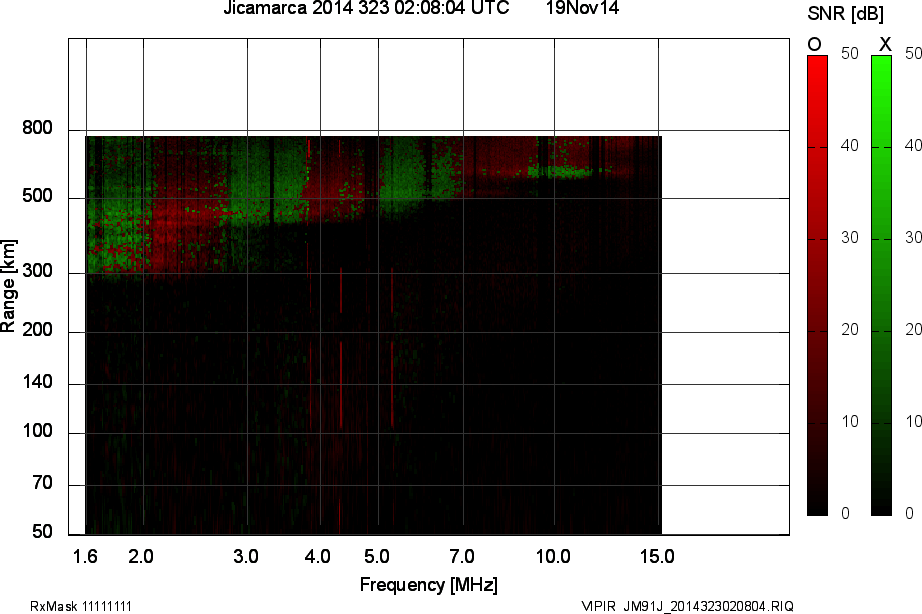Click the 40 dB label on the O color bar
The height and width of the screenshot is (614, 922).
(850, 146)
